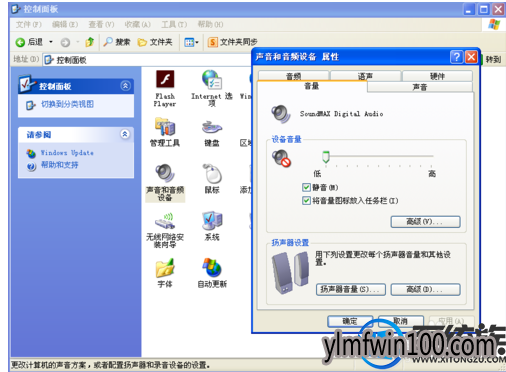Open the 收藏 menu
This screenshot has width=506, height=372.
[x=137, y=24]
